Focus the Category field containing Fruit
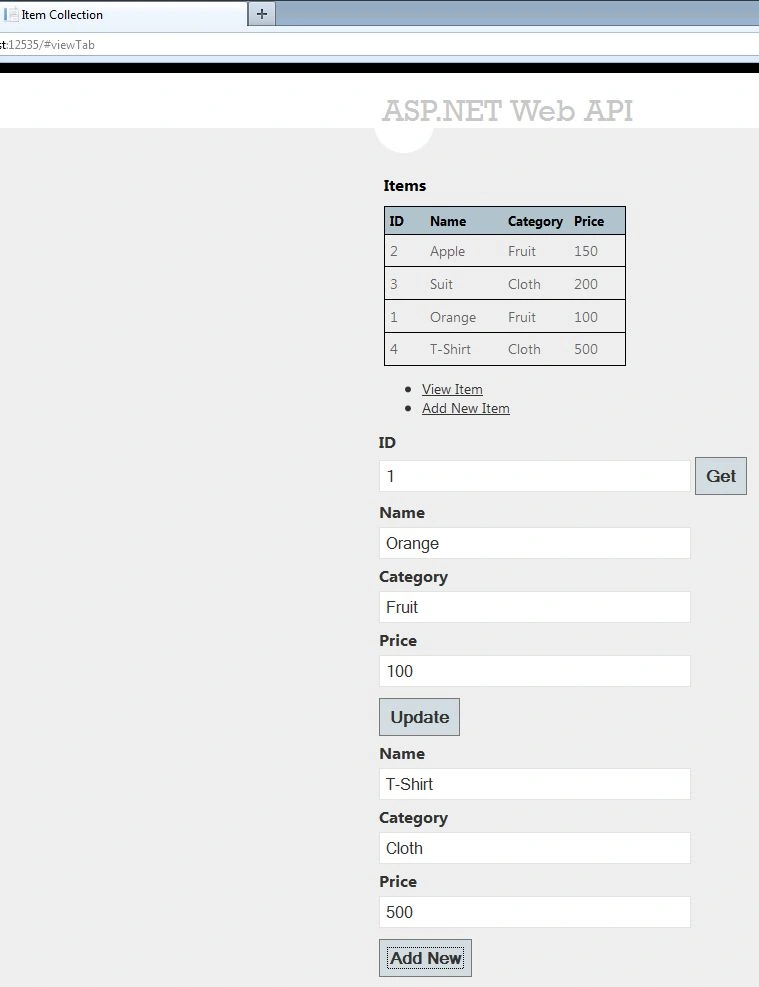 [534, 607]
